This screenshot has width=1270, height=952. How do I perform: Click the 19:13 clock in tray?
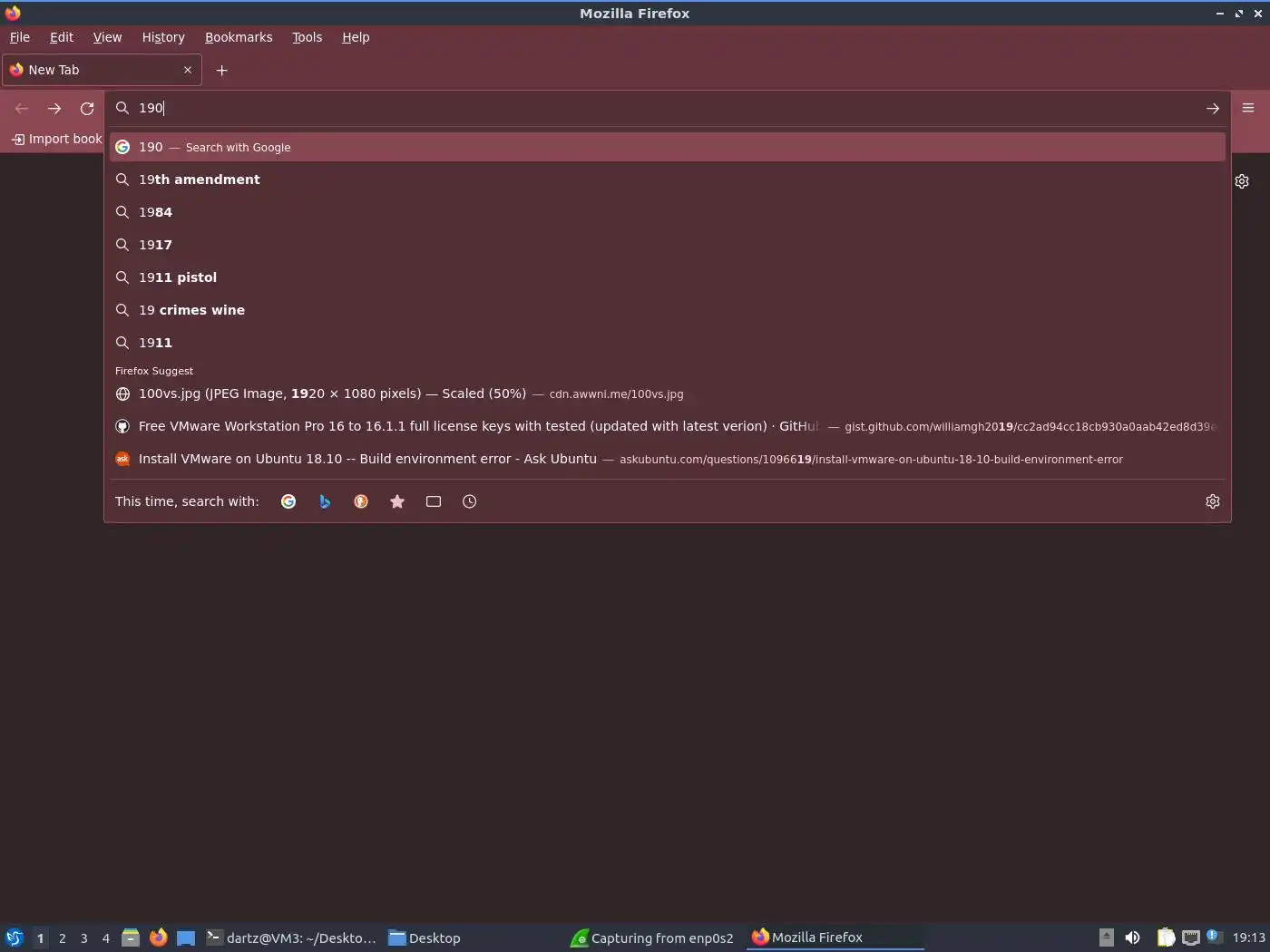point(1248,937)
